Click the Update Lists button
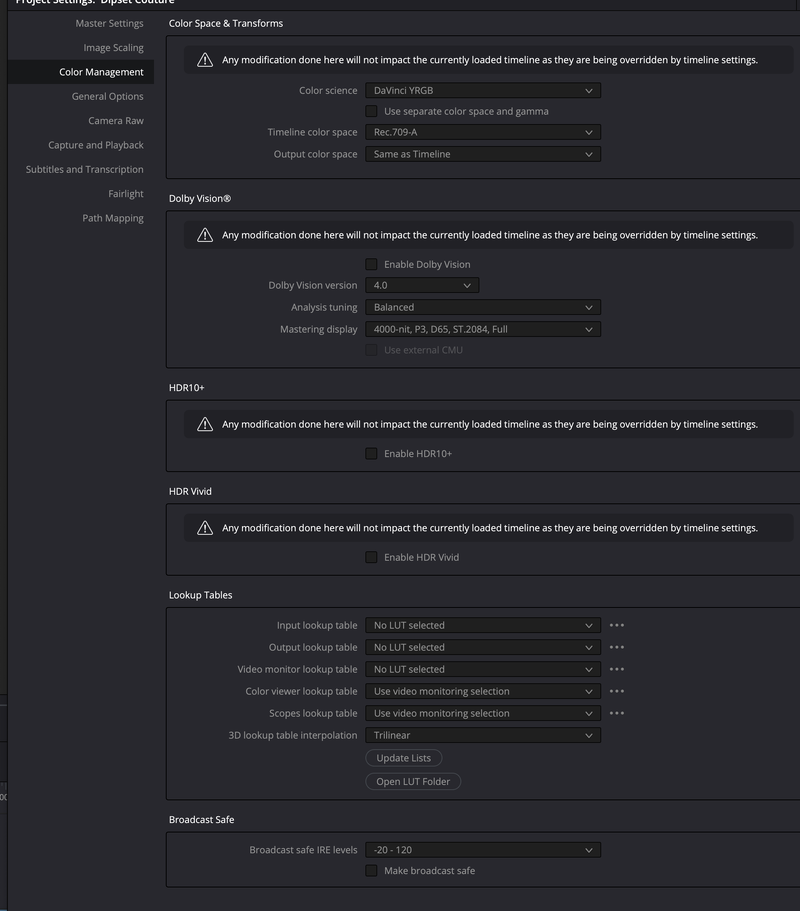 [x=403, y=758]
